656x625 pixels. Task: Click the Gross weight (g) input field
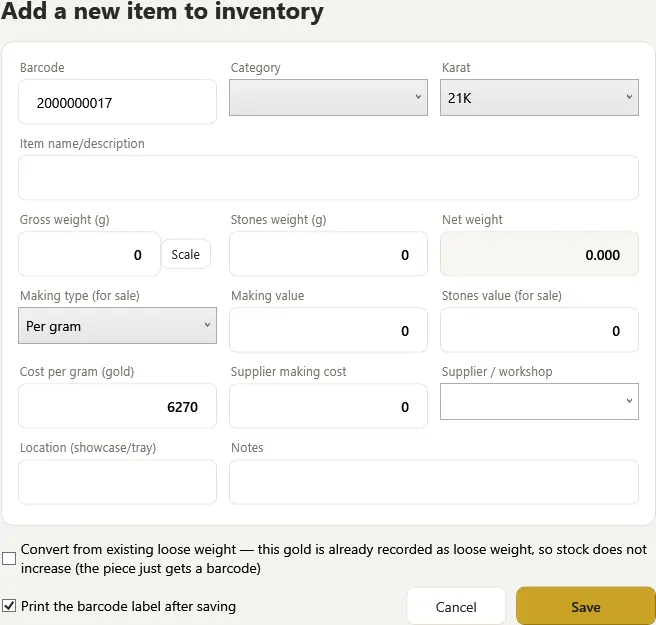[89, 254]
